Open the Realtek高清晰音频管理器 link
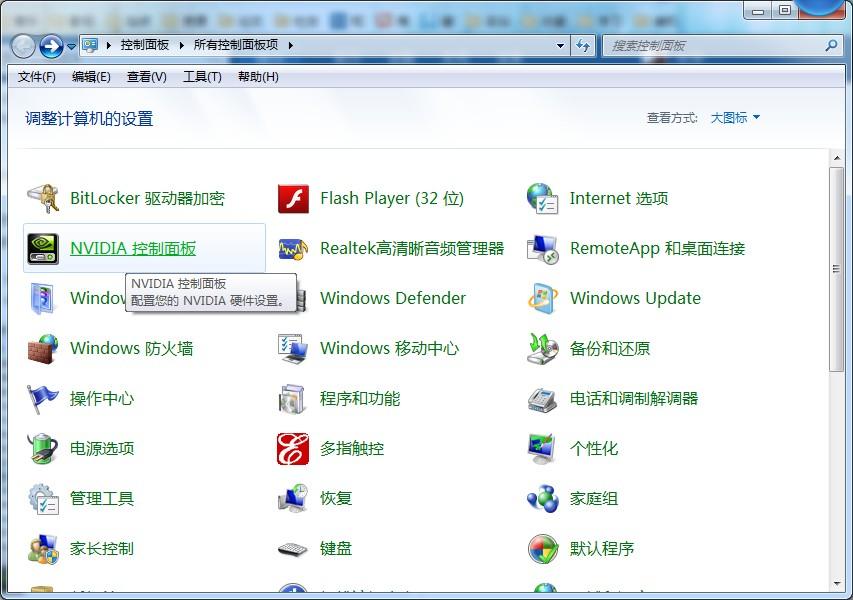 (x=412, y=249)
